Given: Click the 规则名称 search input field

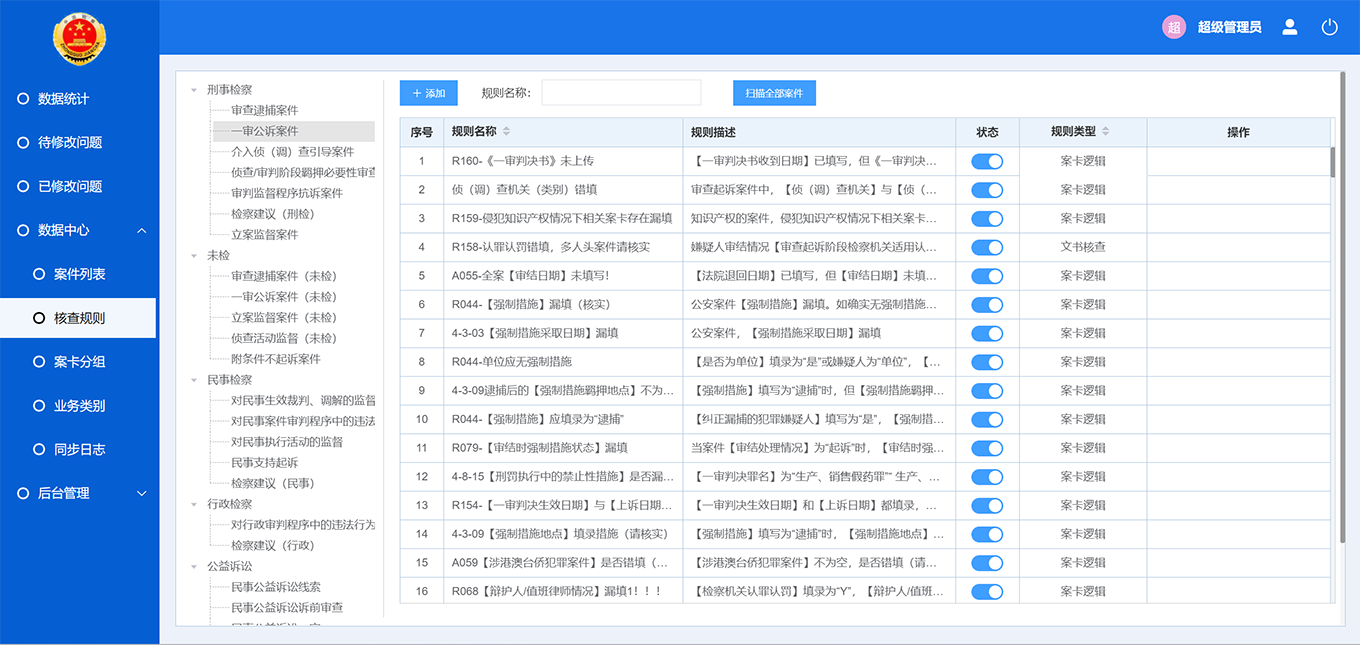Looking at the screenshot, I should [620, 92].
